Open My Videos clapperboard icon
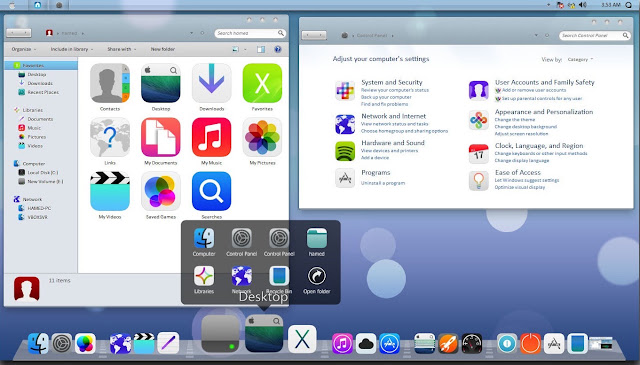 click(110, 191)
